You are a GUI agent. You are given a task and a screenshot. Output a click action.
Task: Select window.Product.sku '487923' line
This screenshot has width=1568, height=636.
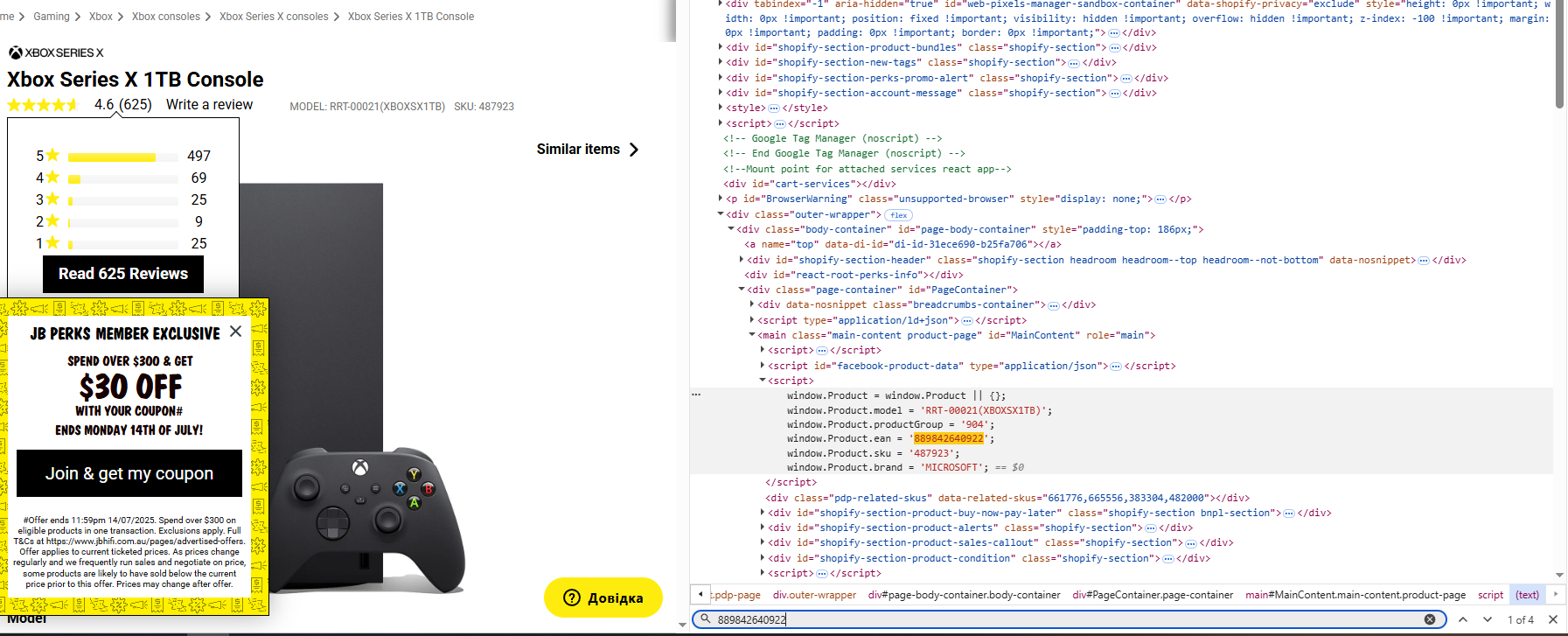pyautogui.click(x=874, y=453)
